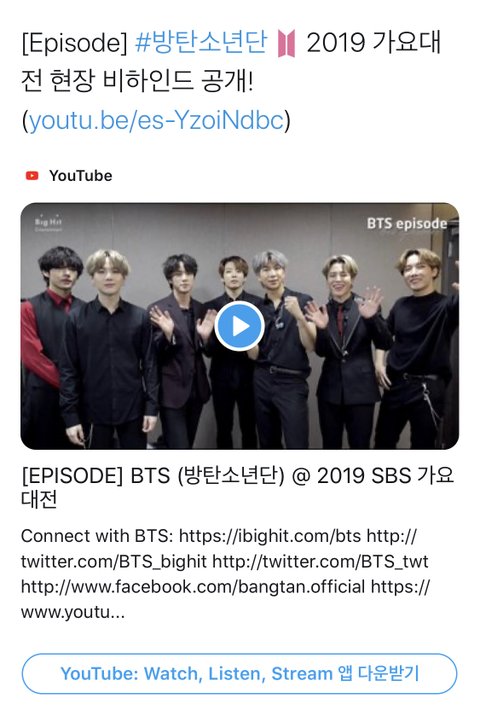Image resolution: width=480 pixels, height=722 pixels.
Task: Tap the BTS logo emoji after the hashtag
Action: click(x=286, y=43)
